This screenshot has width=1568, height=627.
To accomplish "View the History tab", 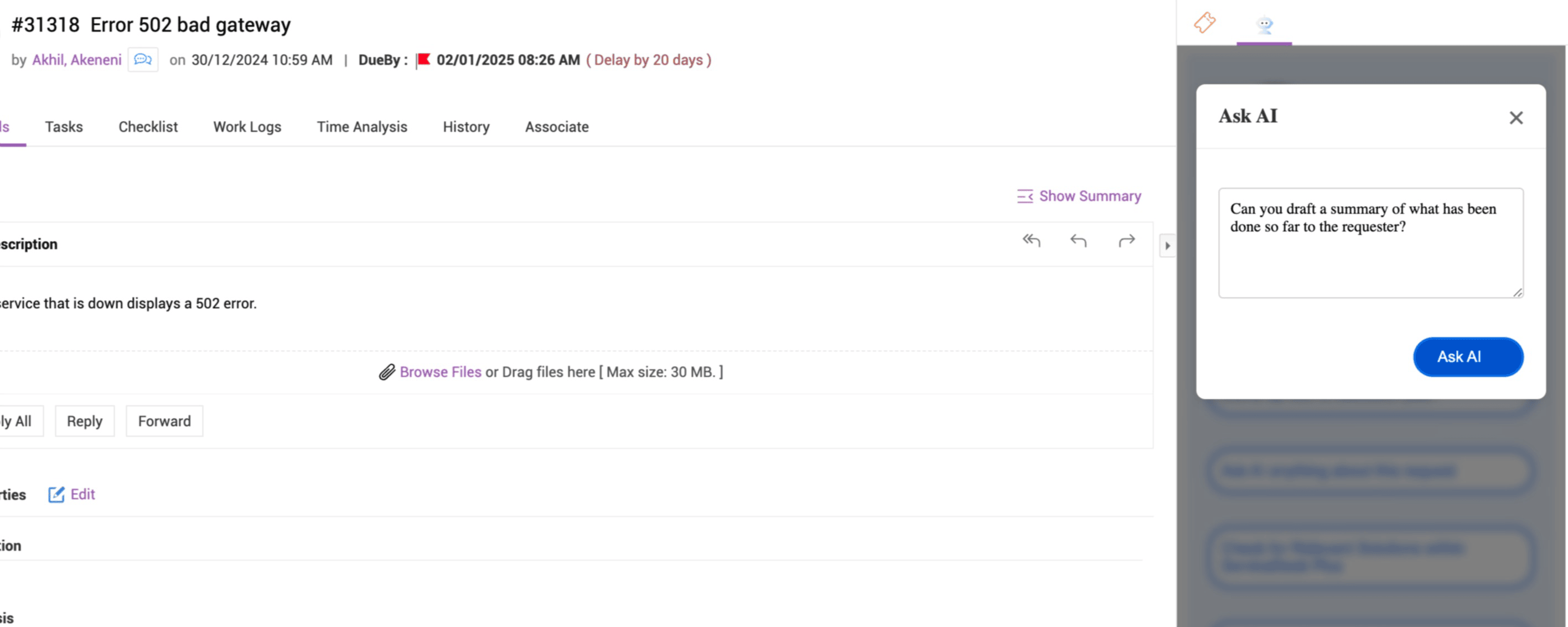I will 465,127.
